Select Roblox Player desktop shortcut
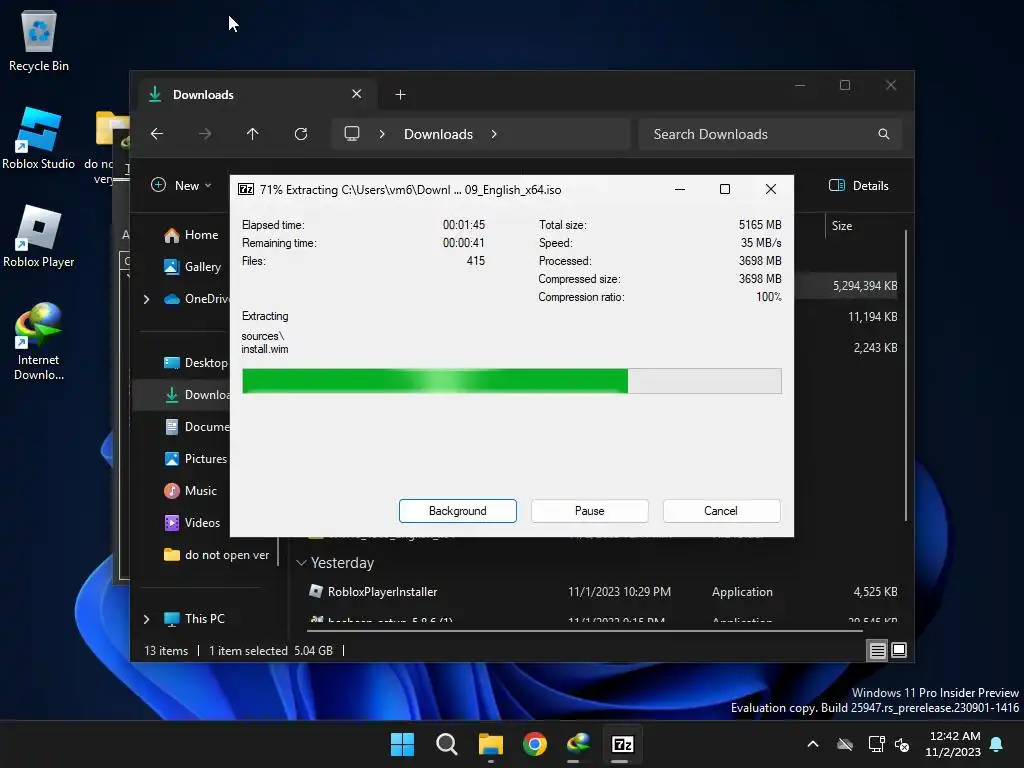1024x768 pixels. [x=39, y=236]
